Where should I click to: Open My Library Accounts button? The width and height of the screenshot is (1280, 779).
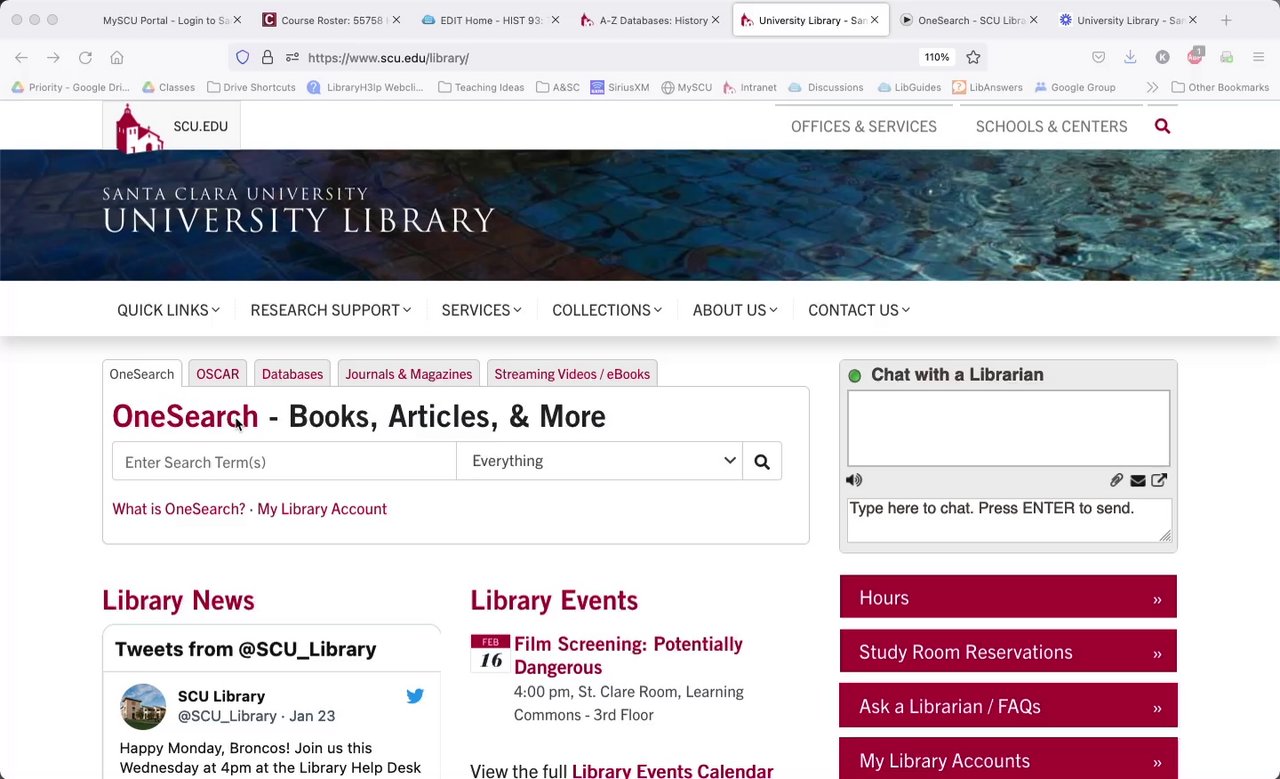click(1008, 759)
